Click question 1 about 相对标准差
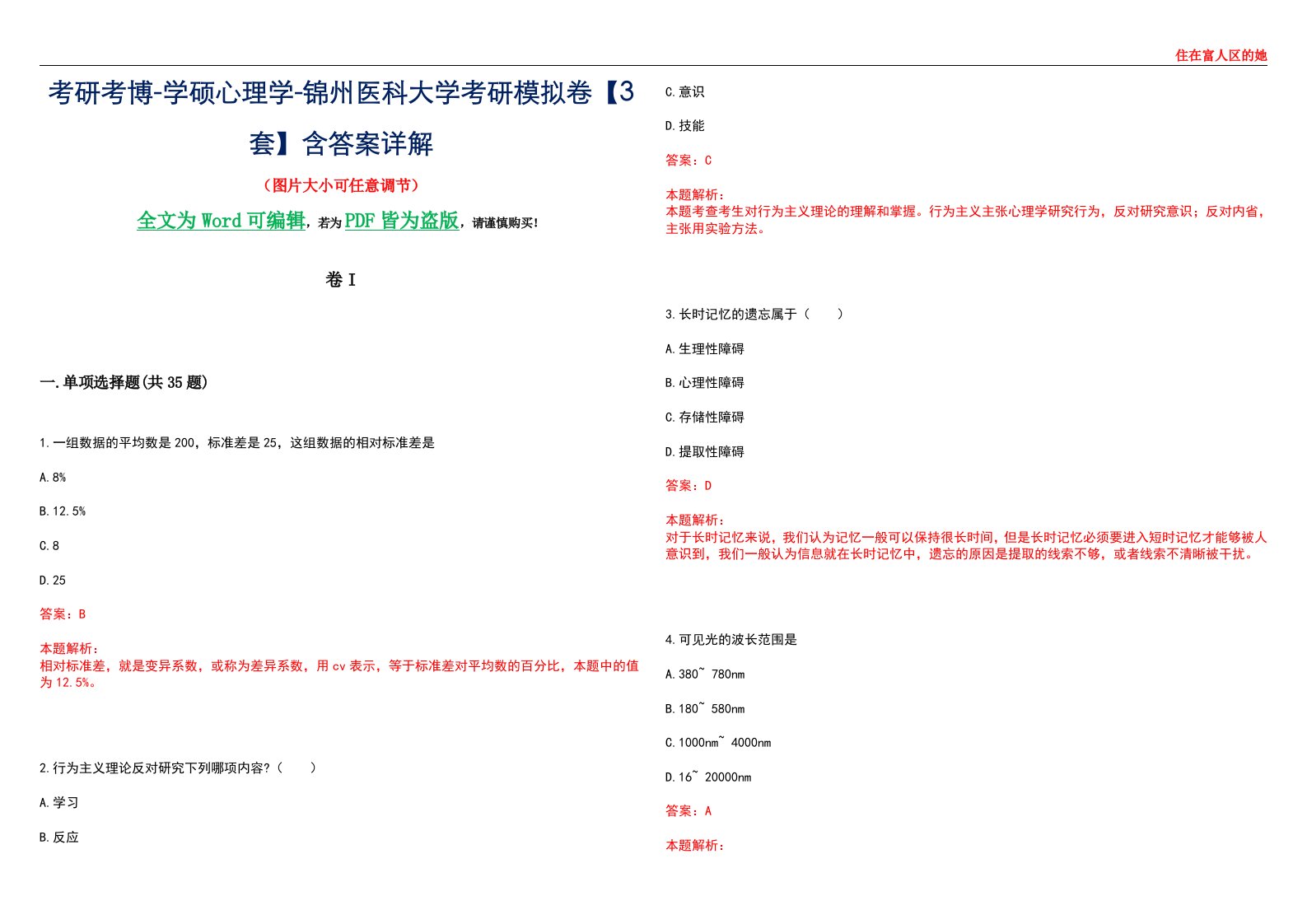The height and width of the screenshot is (924, 1307). click(x=237, y=443)
